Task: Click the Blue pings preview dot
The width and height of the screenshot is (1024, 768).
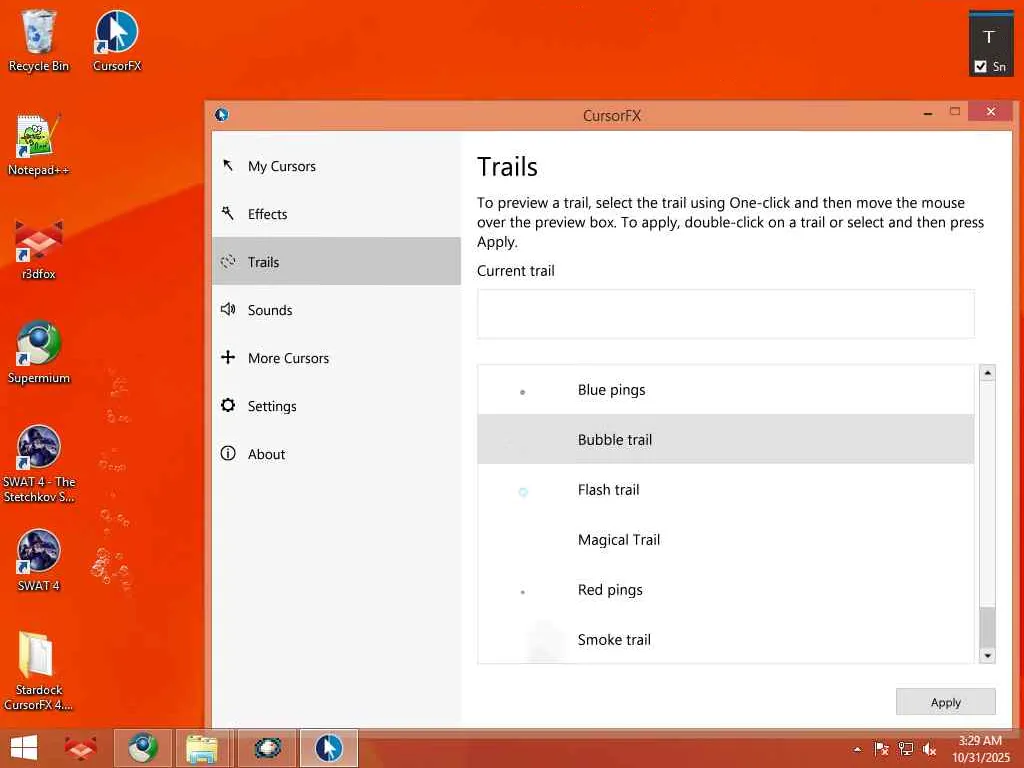Action: click(x=522, y=392)
